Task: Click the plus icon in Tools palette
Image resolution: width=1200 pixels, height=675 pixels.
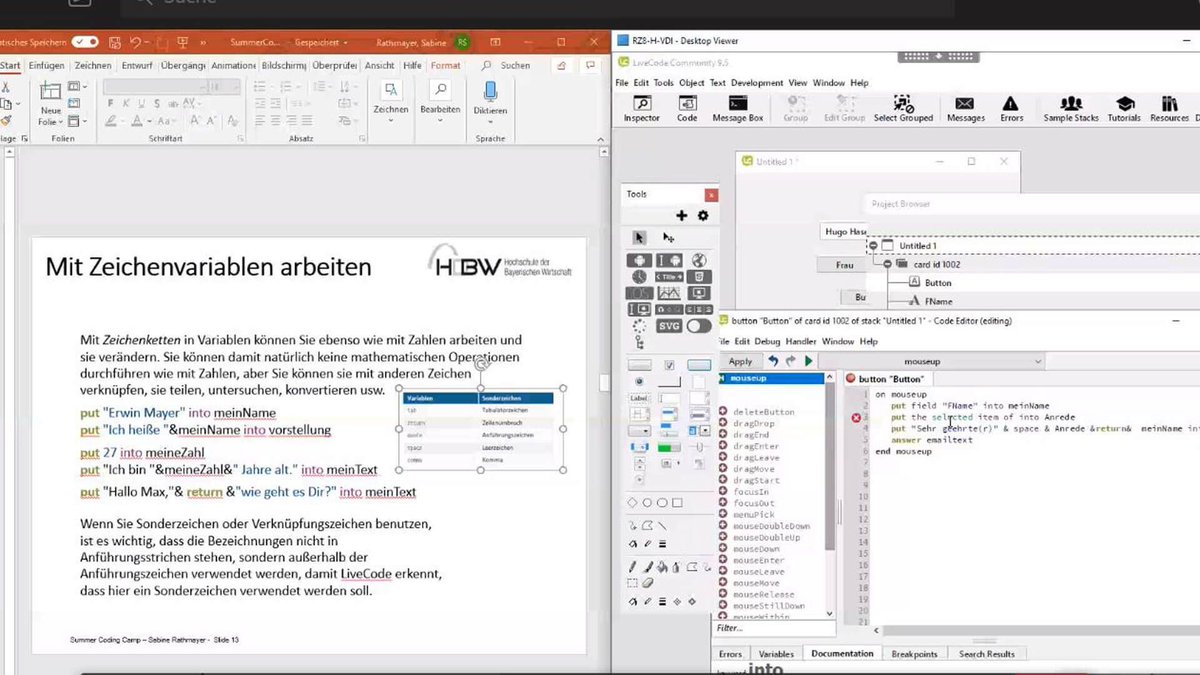Action: tap(682, 215)
